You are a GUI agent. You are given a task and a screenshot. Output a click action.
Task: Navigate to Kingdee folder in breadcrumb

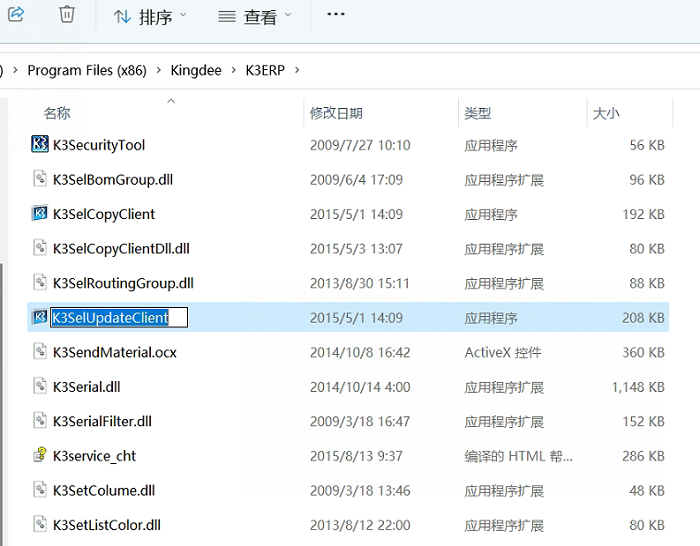195,71
